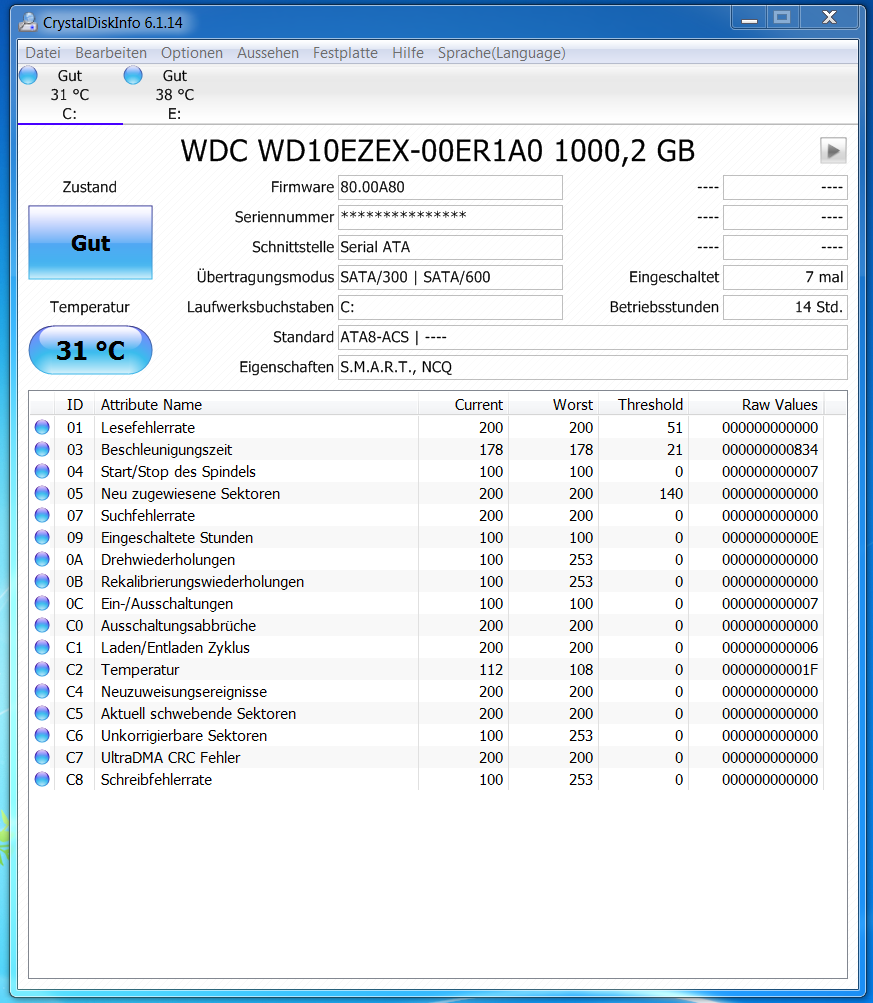Select drive E: status indicator orb
Image resolution: width=873 pixels, height=1003 pixels.
pos(133,75)
